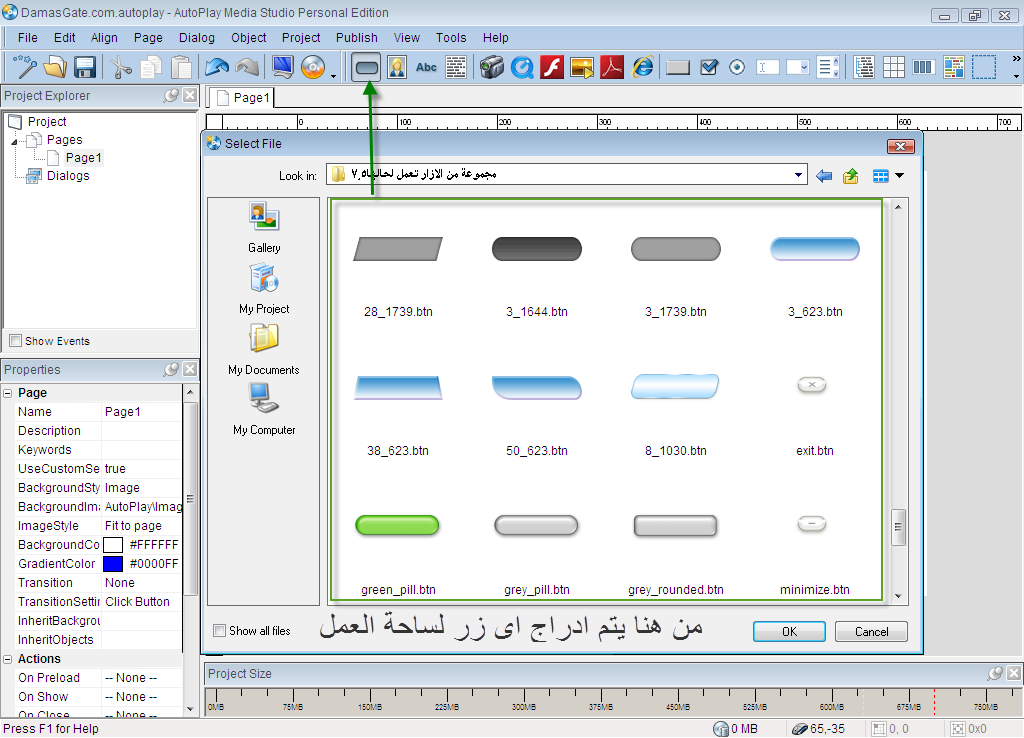Click the ImageStyle value Fit to page
This screenshot has width=1024, height=738.
tap(142, 526)
